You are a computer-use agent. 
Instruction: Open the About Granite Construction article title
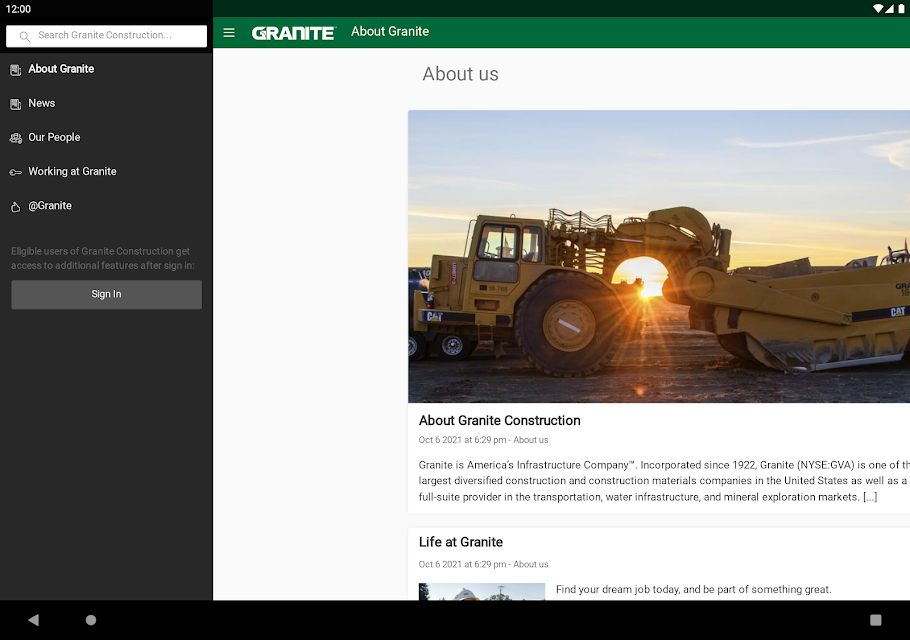(499, 421)
